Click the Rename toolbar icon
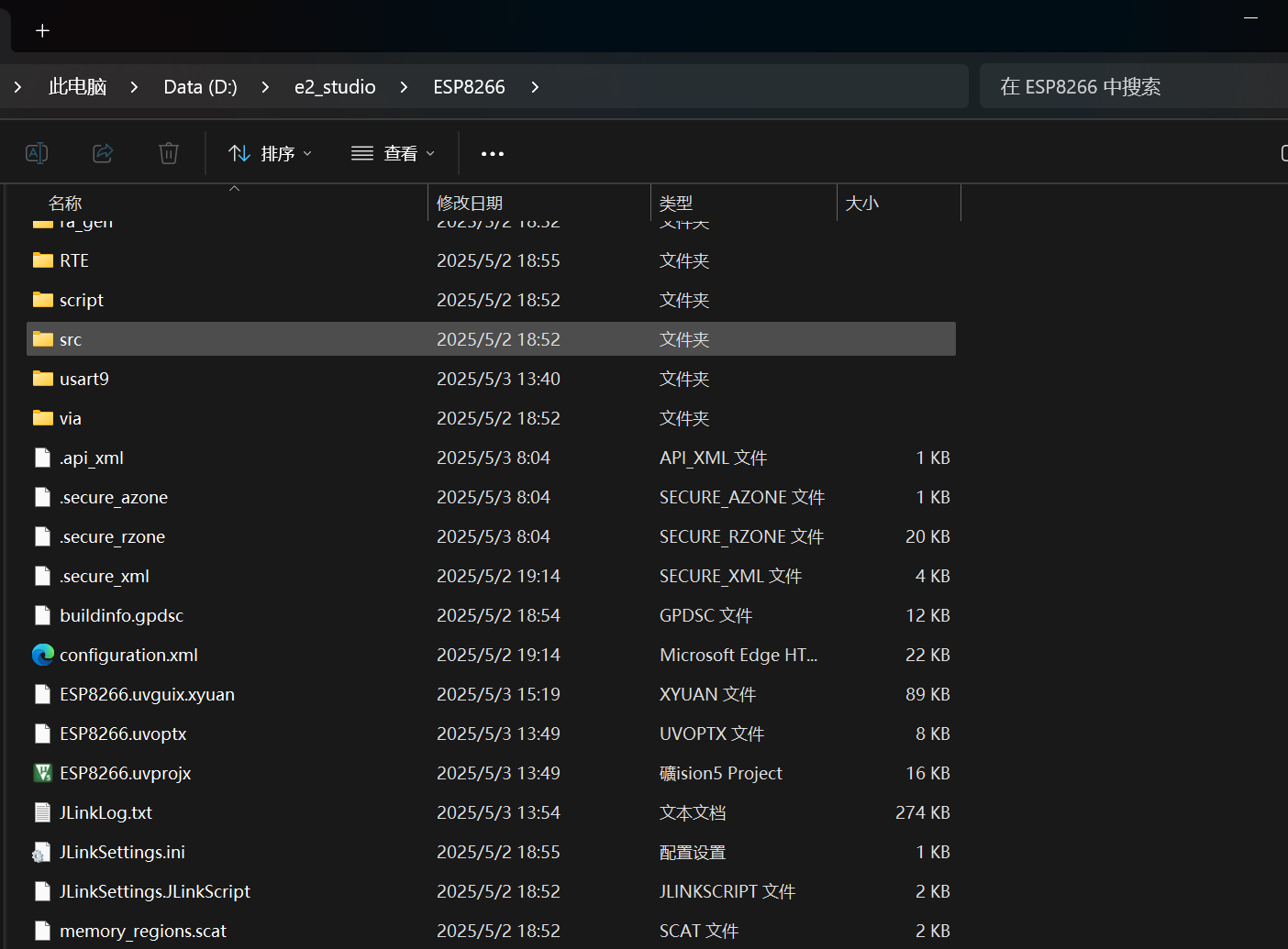 pos(37,153)
